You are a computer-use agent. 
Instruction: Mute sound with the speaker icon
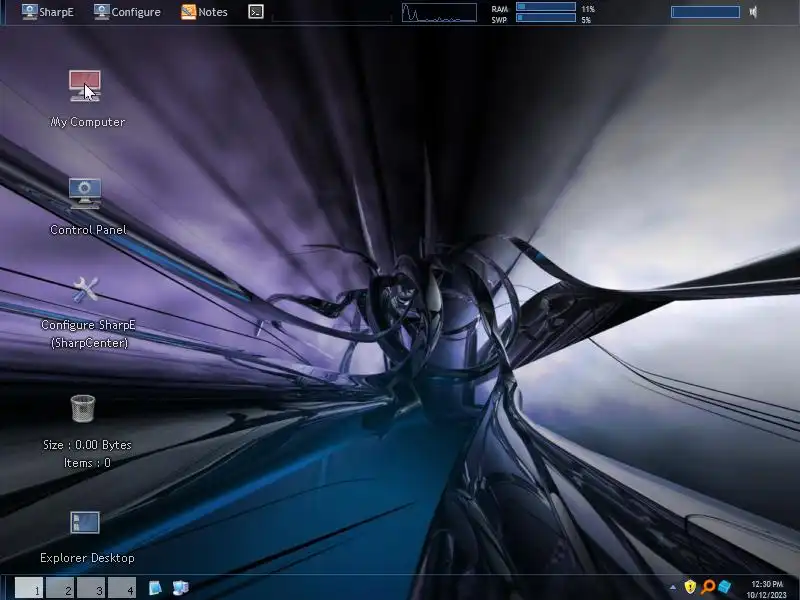753,12
